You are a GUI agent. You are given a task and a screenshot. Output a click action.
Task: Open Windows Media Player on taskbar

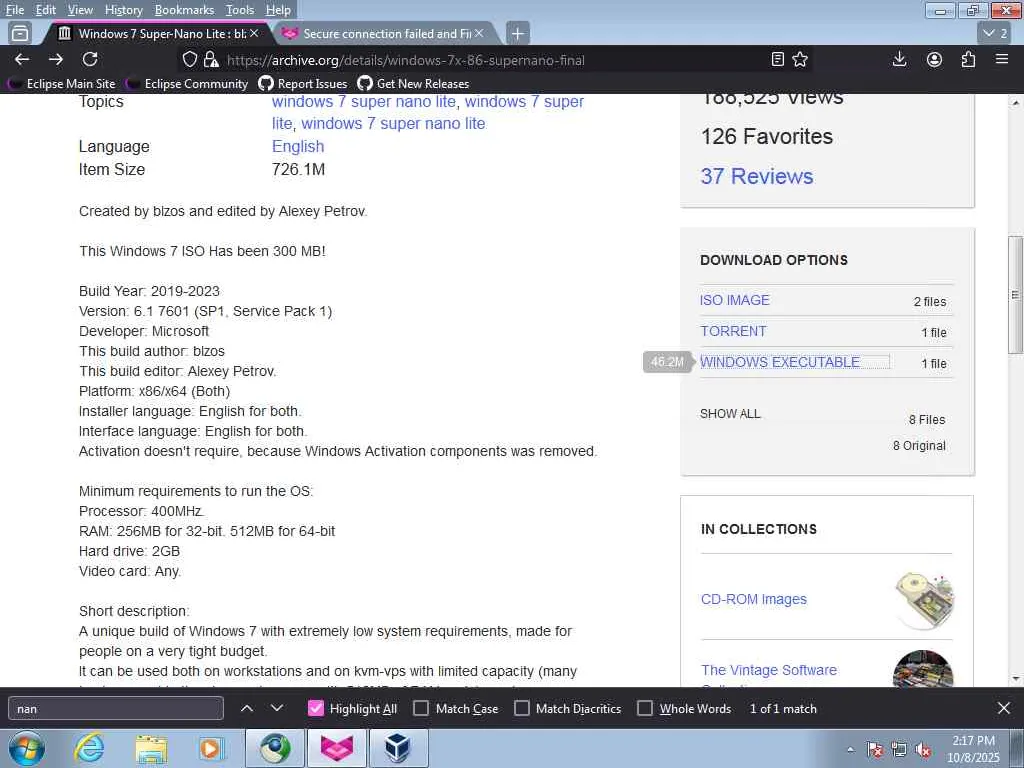[x=212, y=748]
